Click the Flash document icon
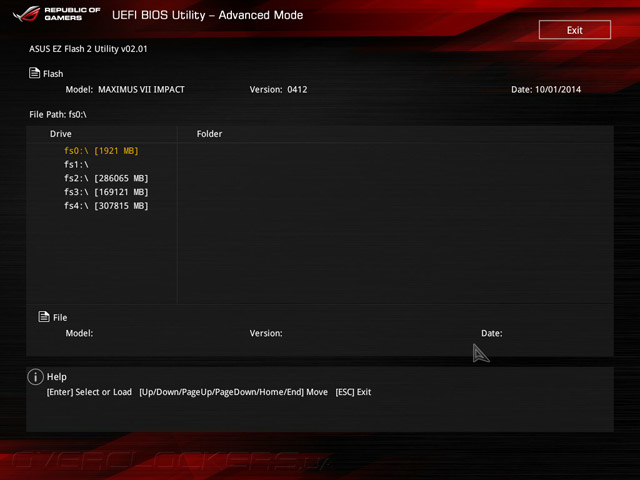The image size is (640, 480). coord(34,73)
